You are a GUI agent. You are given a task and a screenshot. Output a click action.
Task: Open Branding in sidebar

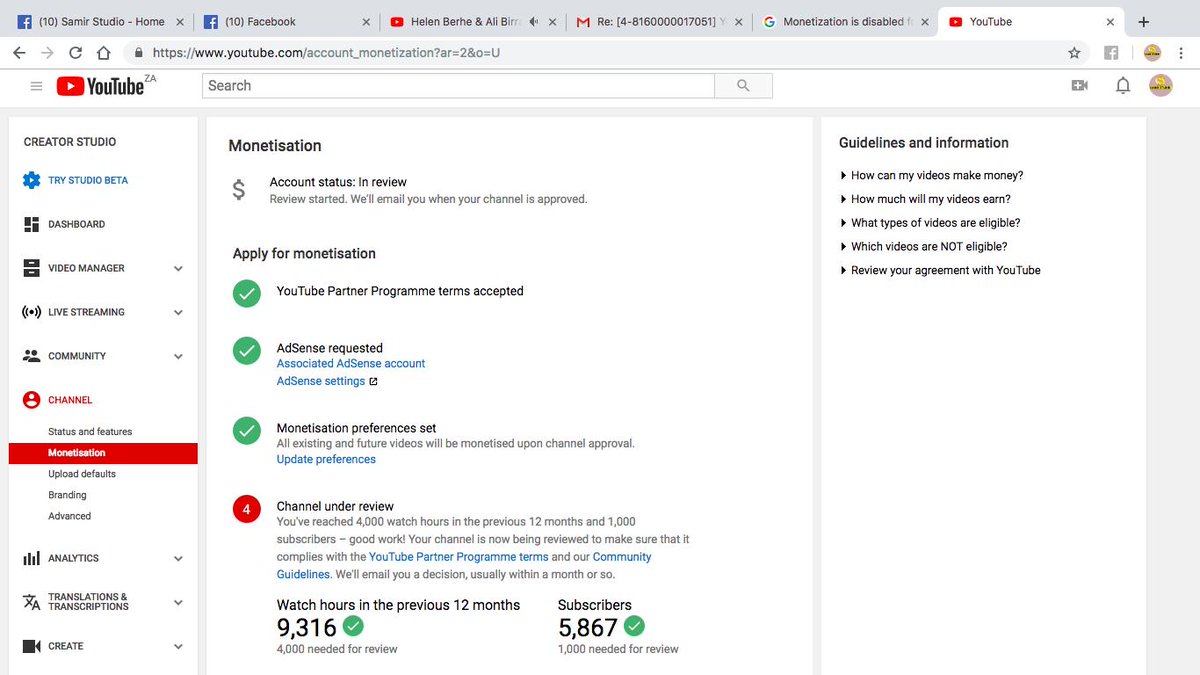click(x=67, y=495)
